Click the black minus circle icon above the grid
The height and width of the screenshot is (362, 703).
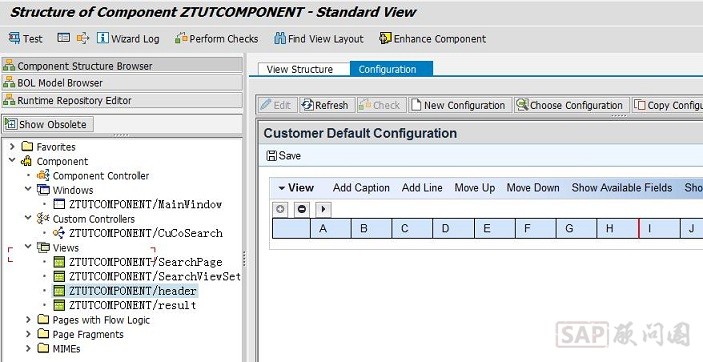[302, 209]
